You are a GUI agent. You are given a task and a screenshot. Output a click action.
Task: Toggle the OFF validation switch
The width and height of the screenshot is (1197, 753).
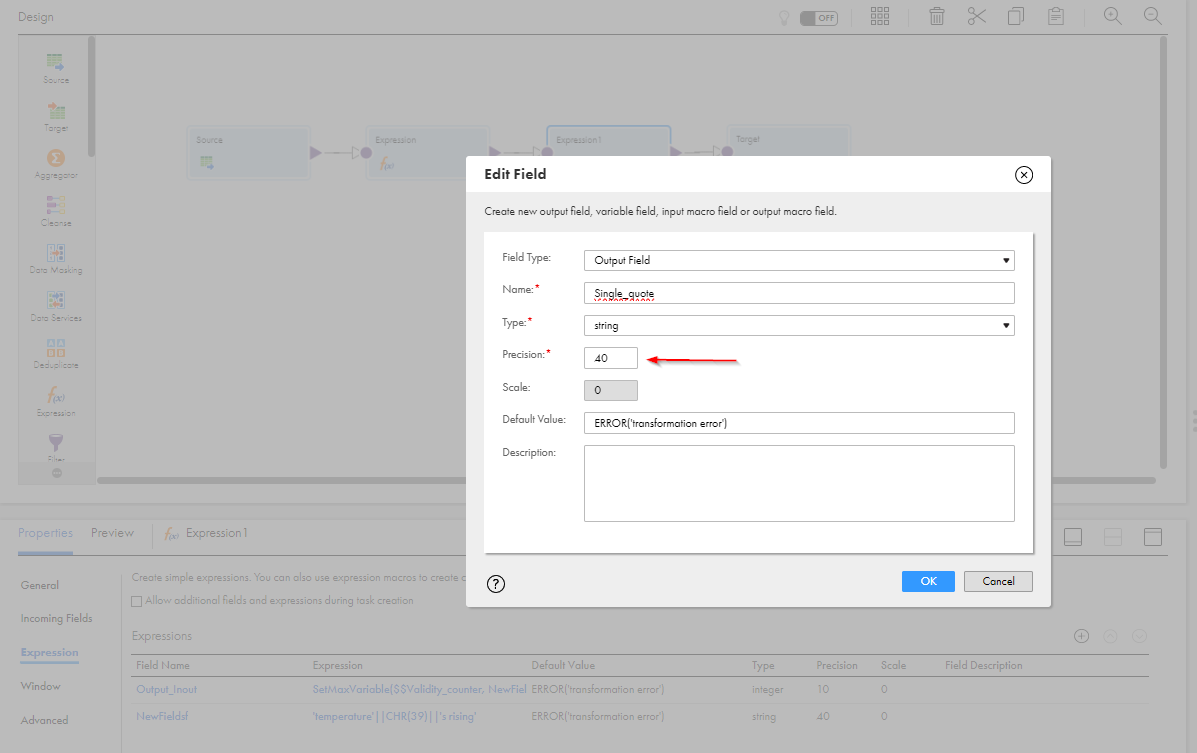pyautogui.click(x=818, y=18)
